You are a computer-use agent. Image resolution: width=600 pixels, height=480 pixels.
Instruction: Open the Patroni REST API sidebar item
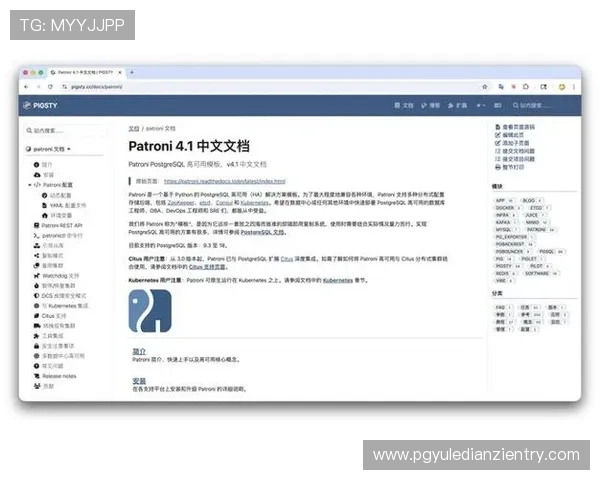click(58, 225)
